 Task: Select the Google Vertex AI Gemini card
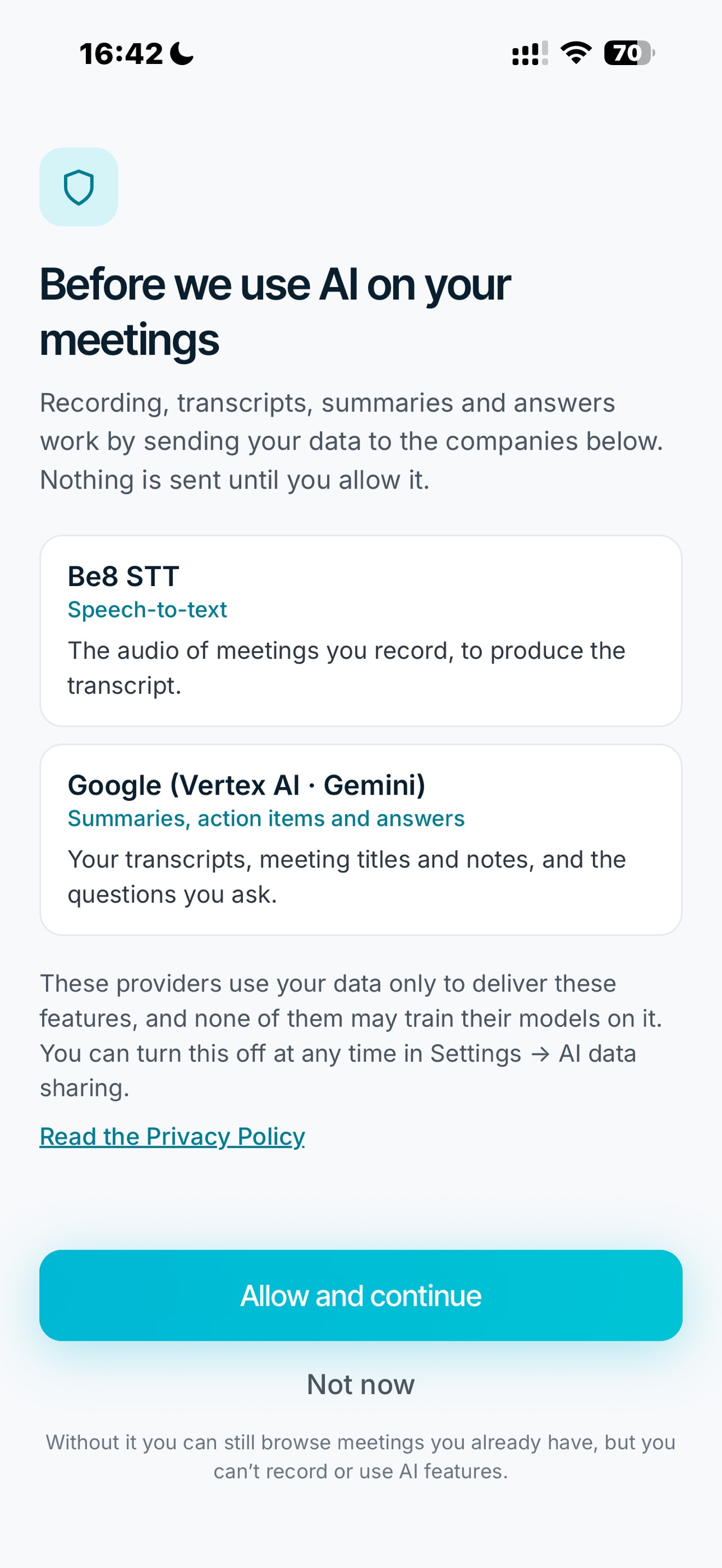[x=361, y=840]
